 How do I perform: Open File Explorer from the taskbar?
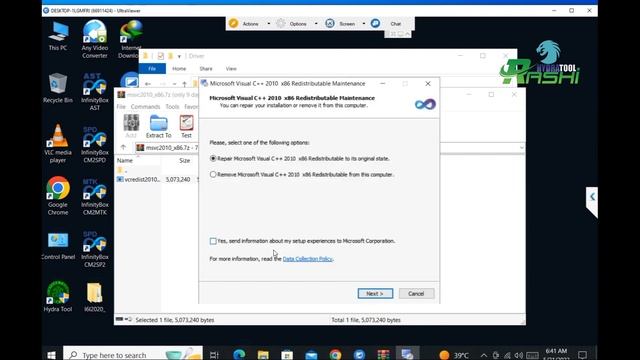(x=263, y=355)
